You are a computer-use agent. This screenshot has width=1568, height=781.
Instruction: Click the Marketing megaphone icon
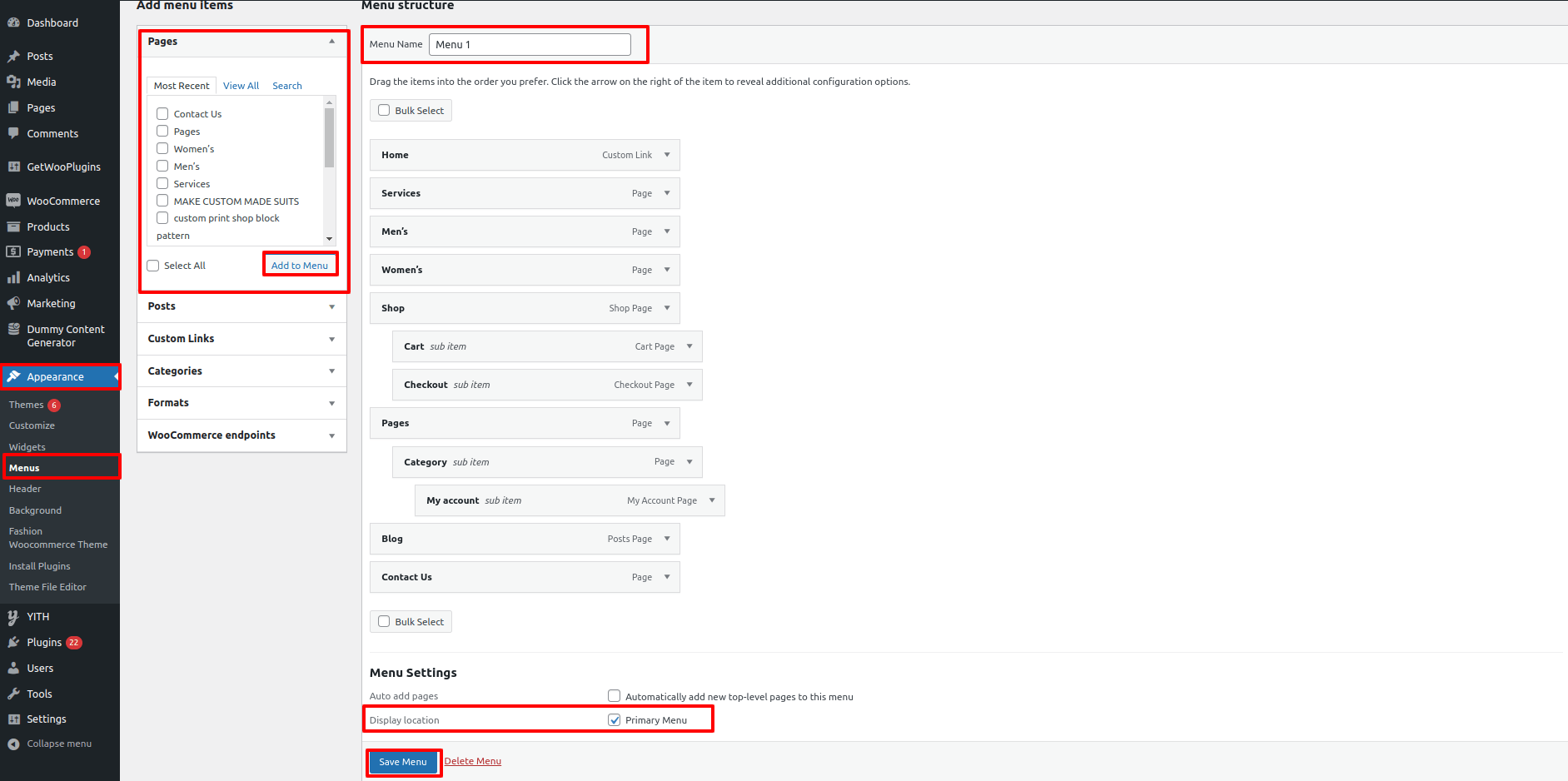click(13, 303)
